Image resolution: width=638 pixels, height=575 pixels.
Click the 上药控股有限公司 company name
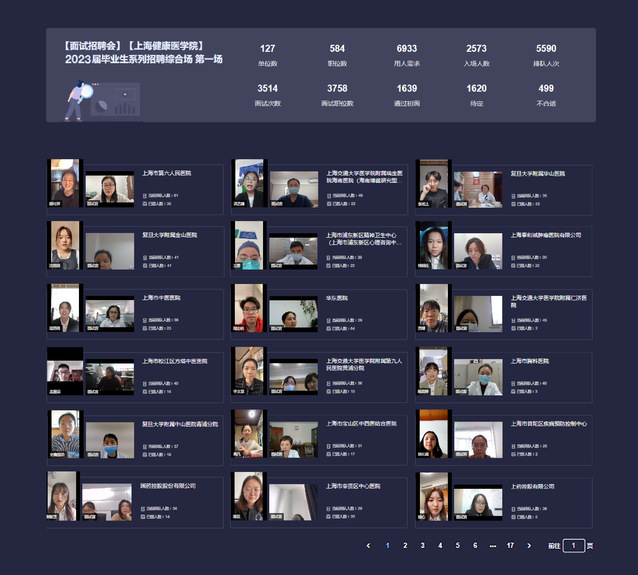coord(532,486)
